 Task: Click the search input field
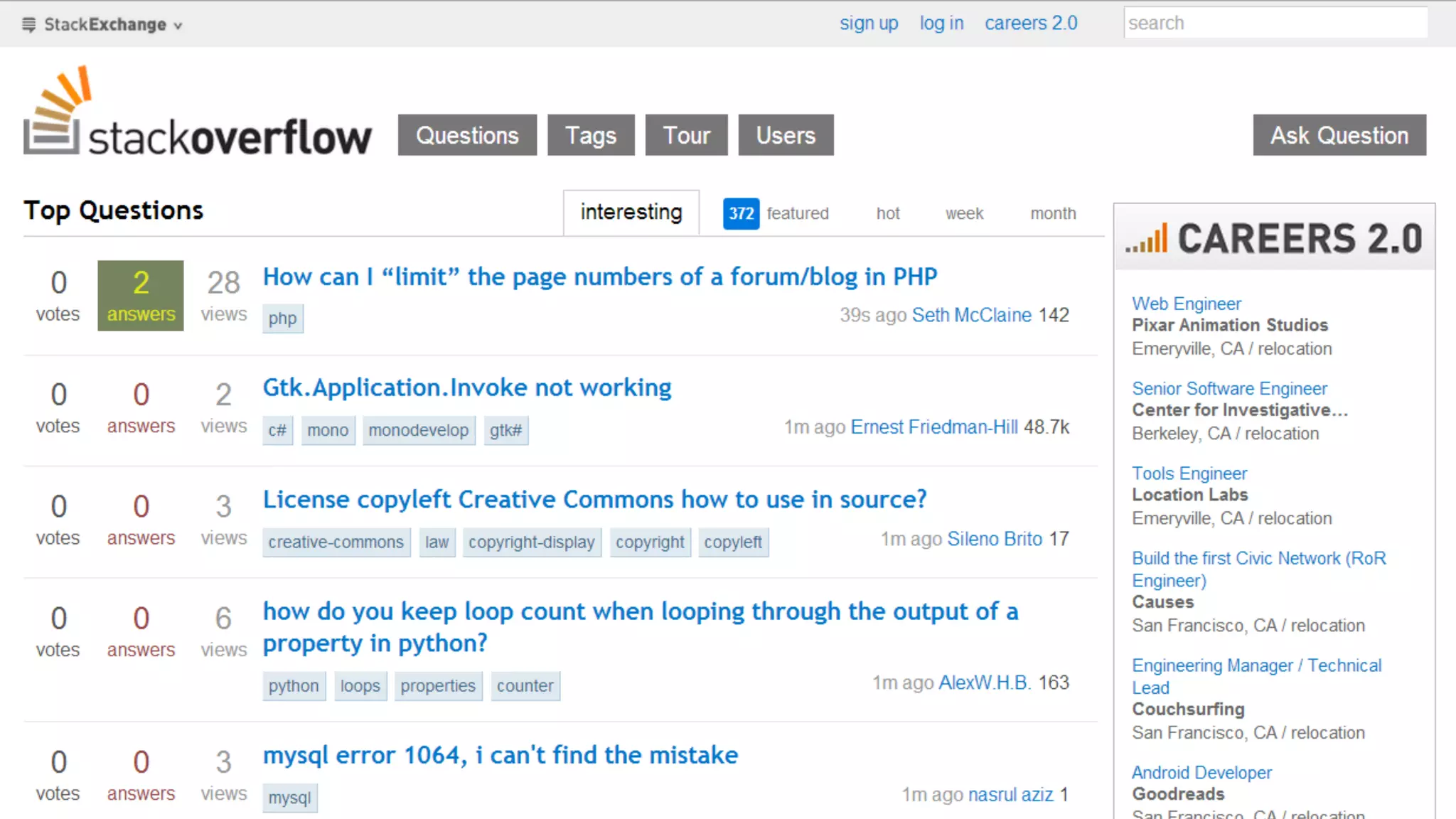1275,23
